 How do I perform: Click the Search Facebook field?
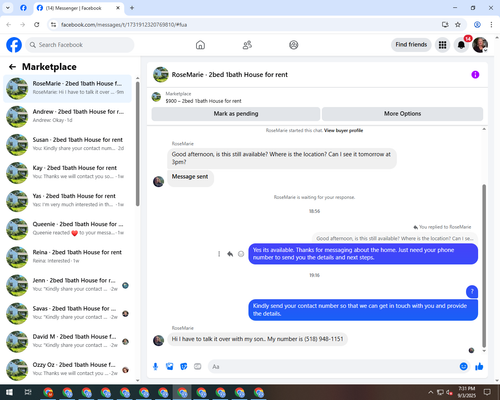80,45
